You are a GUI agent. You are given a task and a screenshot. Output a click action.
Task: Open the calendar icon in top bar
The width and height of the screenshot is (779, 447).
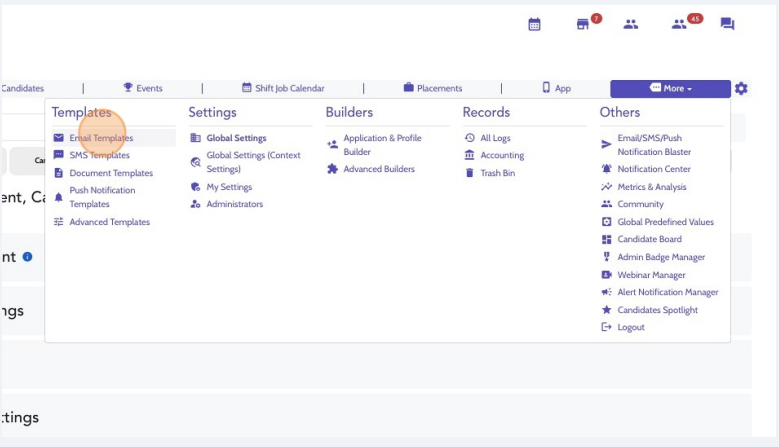pos(534,24)
